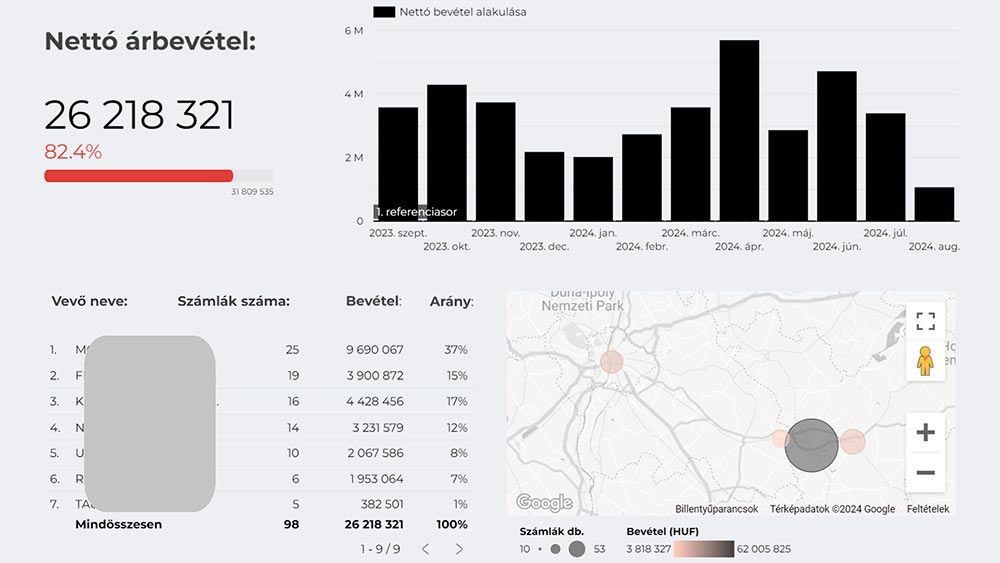1000x563 pixels.
Task: Sort table by Számlák száma column
Action: [233, 301]
